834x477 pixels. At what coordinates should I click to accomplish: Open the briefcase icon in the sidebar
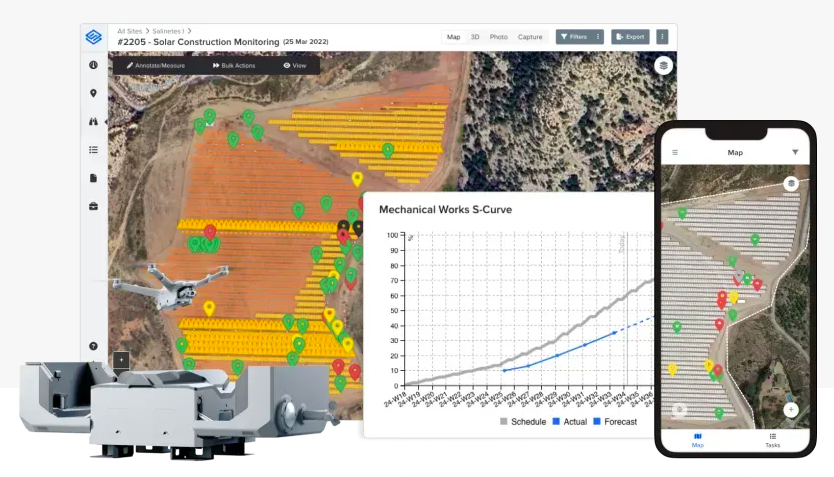tap(94, 206)
